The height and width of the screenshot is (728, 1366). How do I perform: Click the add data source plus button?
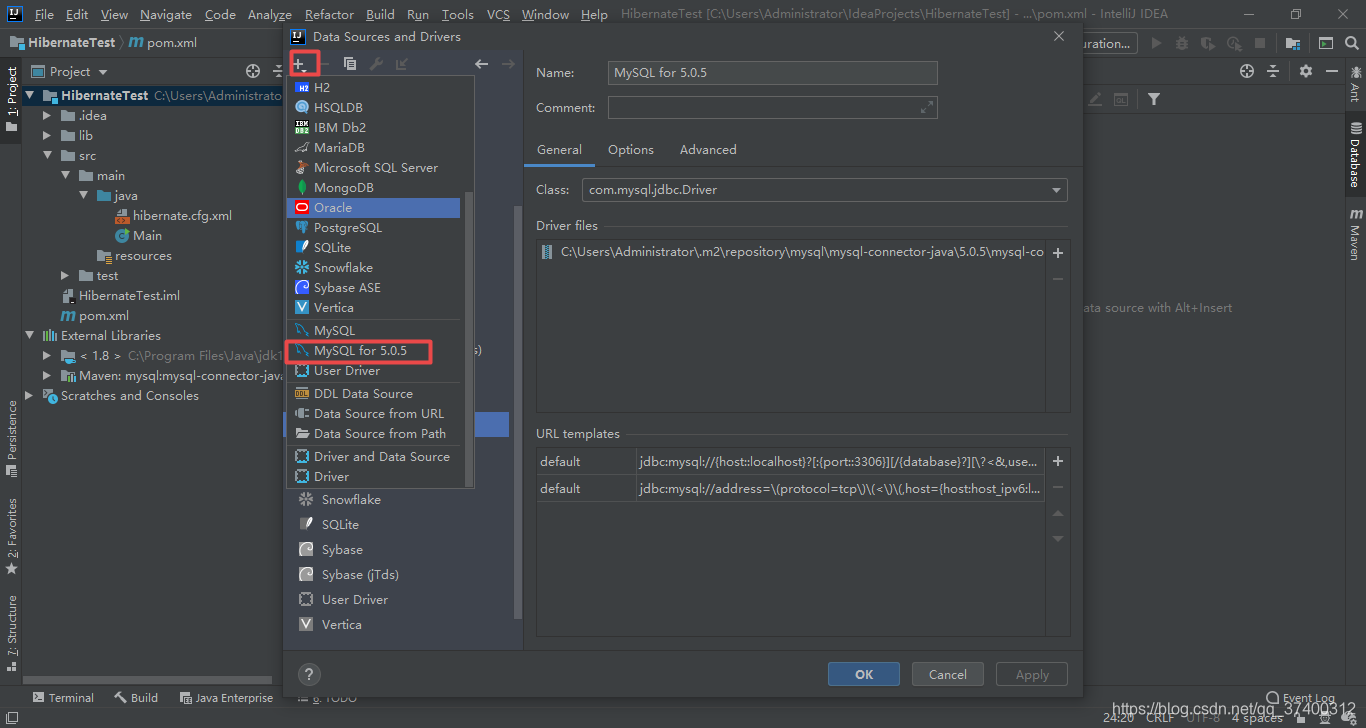point(300,63)
